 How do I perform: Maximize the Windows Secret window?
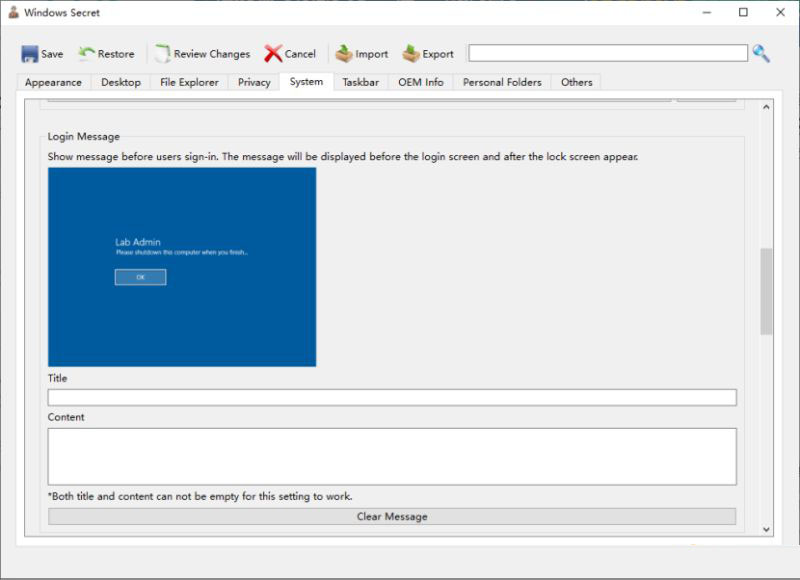(743, 12)
